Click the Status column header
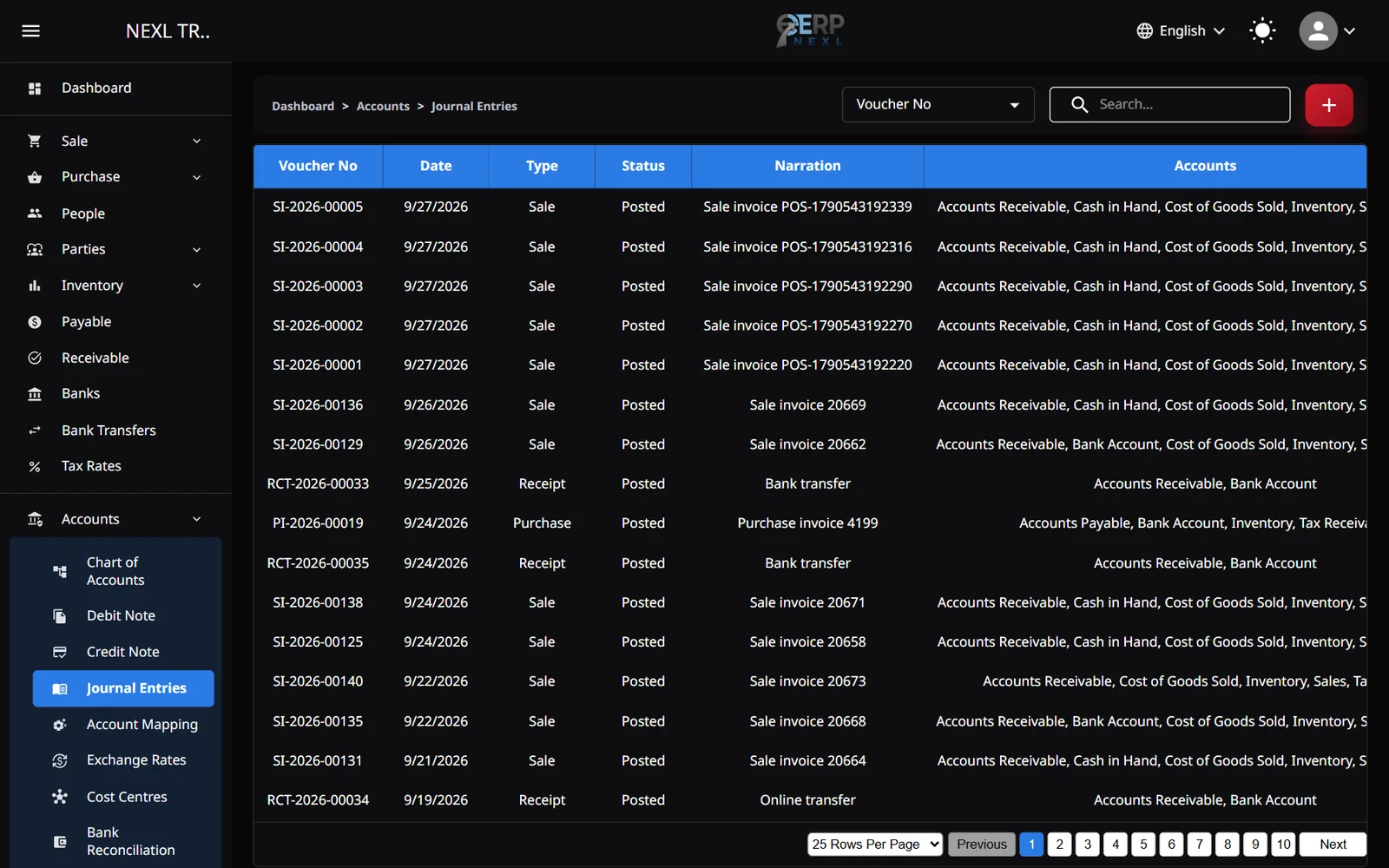The height and width of the screenshot is (868, 1389). (643, 166)
